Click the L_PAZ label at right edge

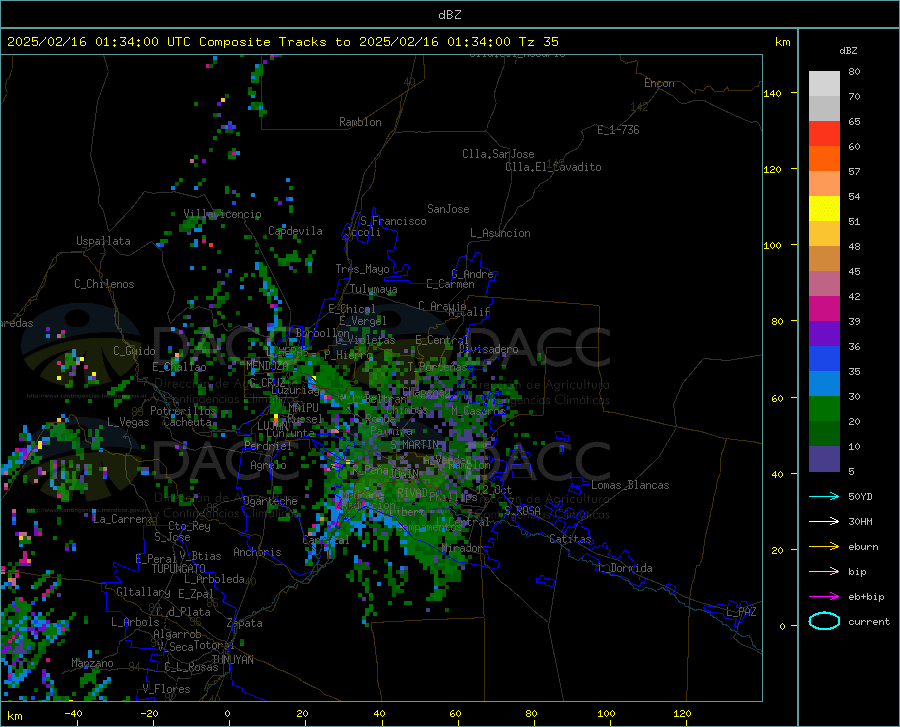(741, 612)
